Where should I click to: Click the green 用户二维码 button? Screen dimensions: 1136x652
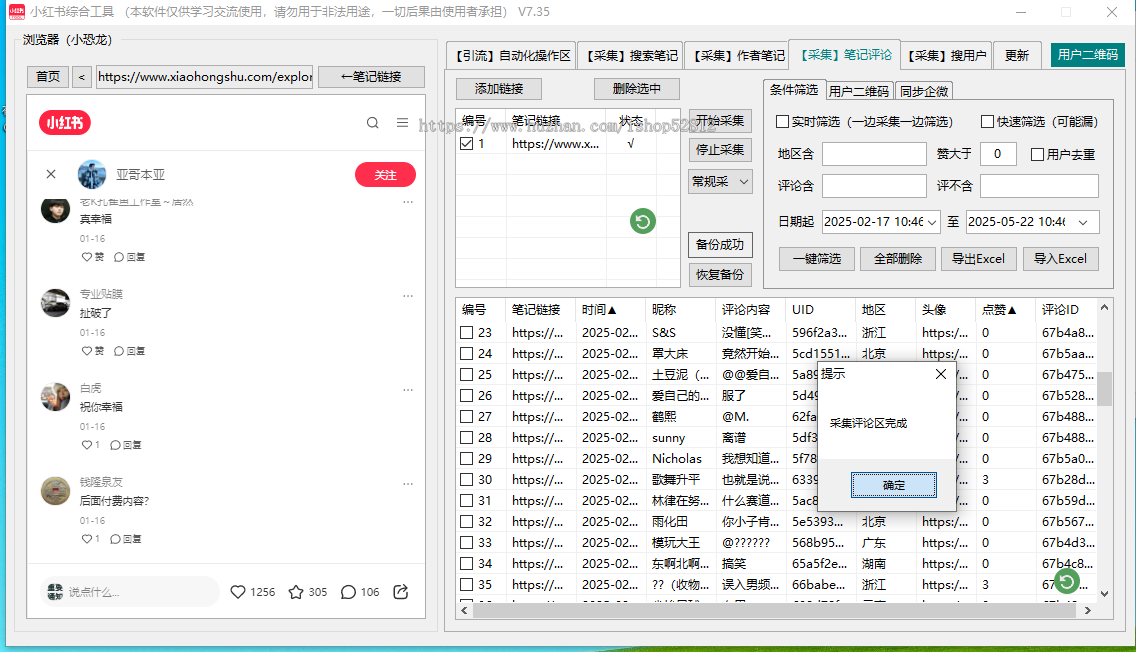click(1087, 55)
